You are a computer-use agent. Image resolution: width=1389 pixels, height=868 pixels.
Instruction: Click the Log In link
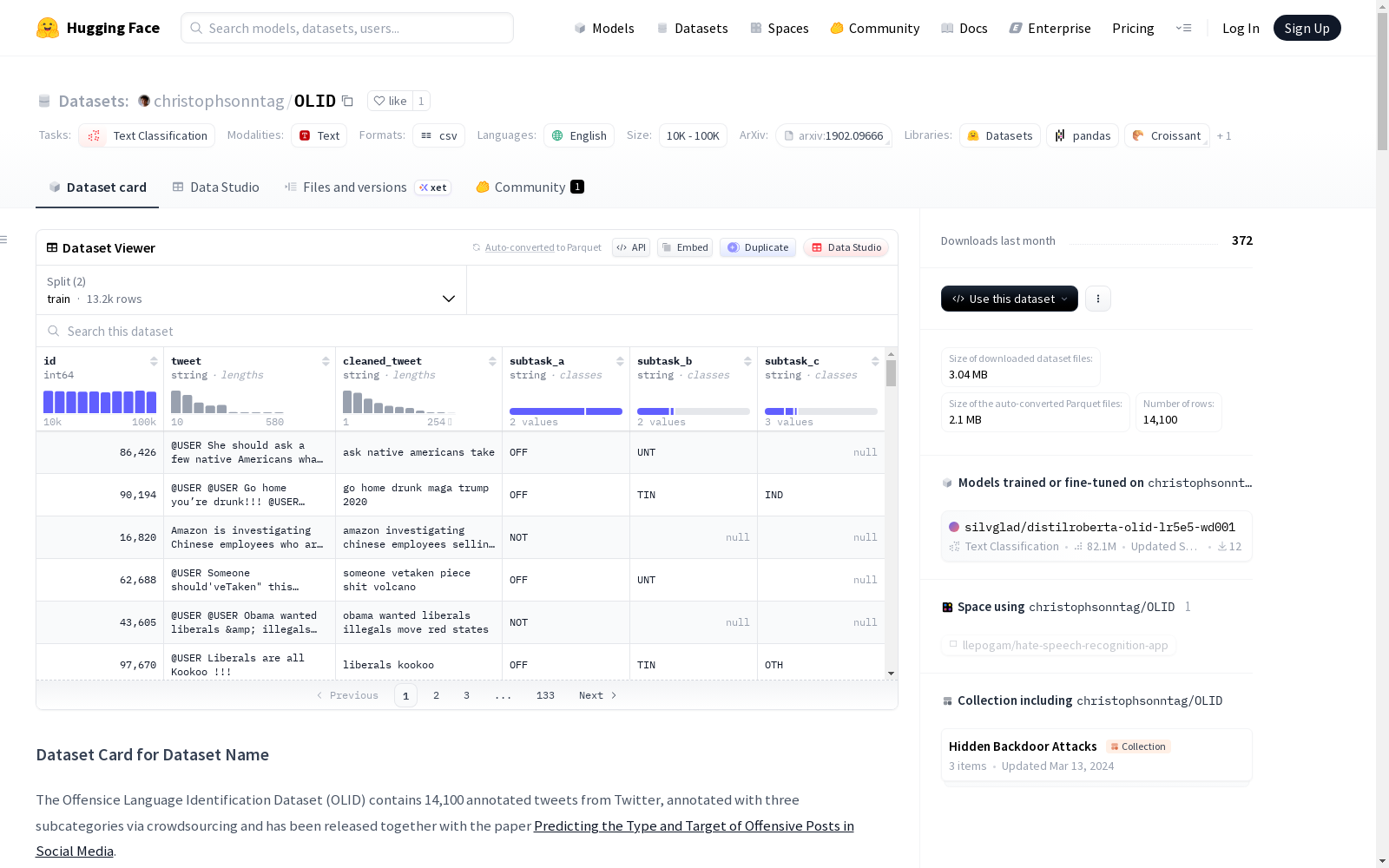[1241, 28]
